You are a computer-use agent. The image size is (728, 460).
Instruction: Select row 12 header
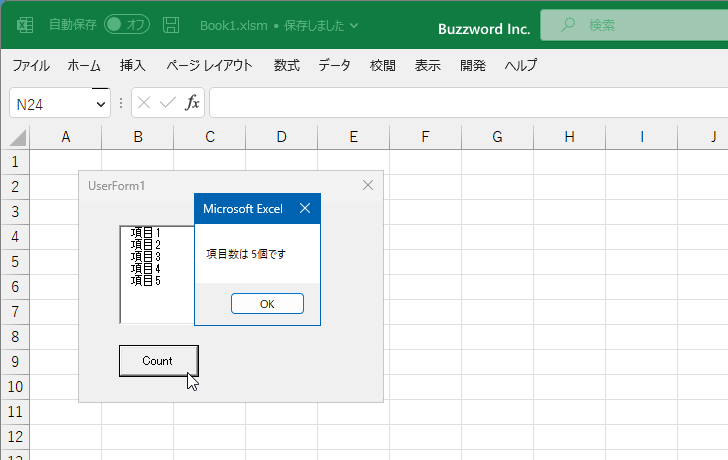[15, 437]
